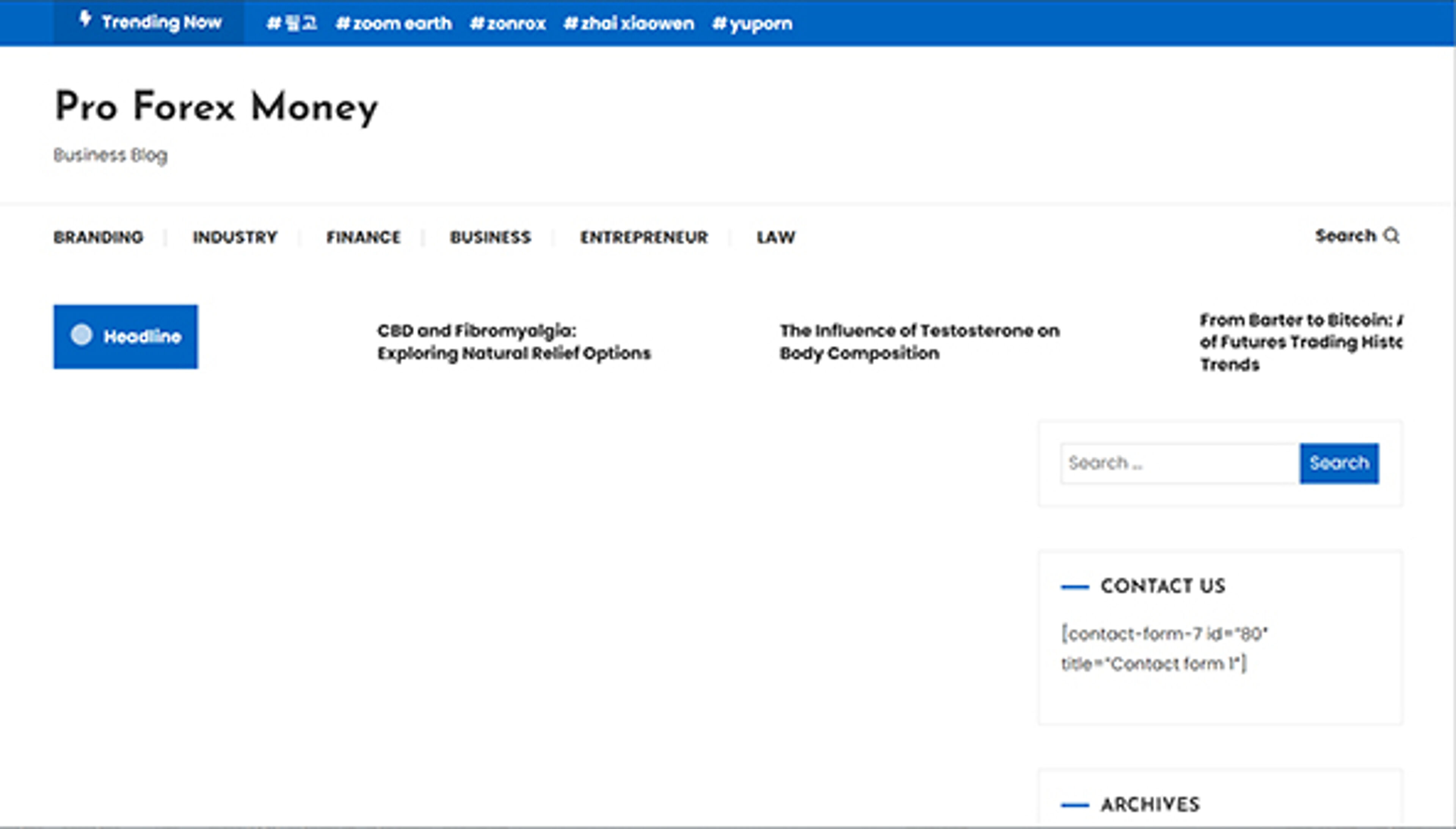Open the BRANDING category
Image resolution: width=1456 pixels, height=829 pixels.
98,237
